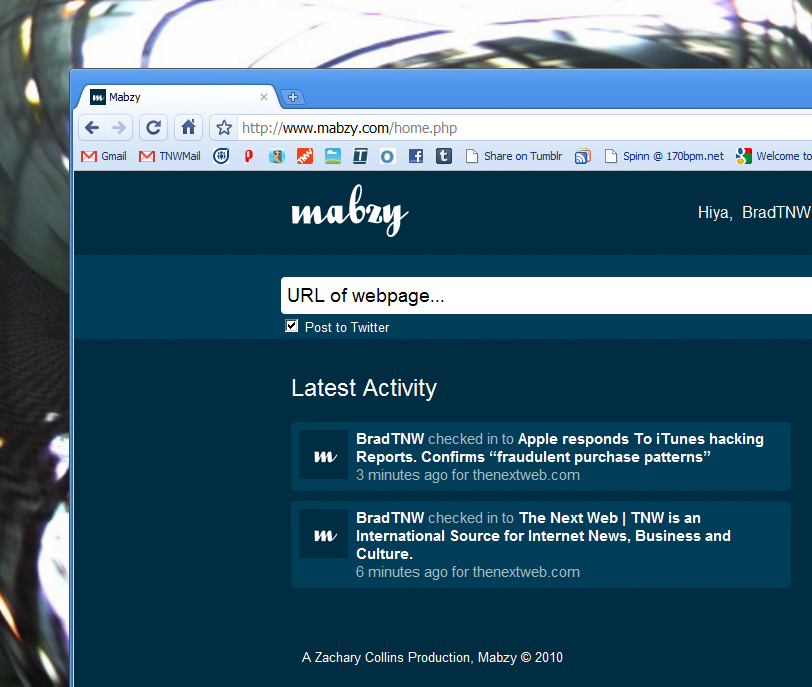Click the m avatar beside The Next Web check-in
This screenshot has height=687, width=812.
pos(324,533)
